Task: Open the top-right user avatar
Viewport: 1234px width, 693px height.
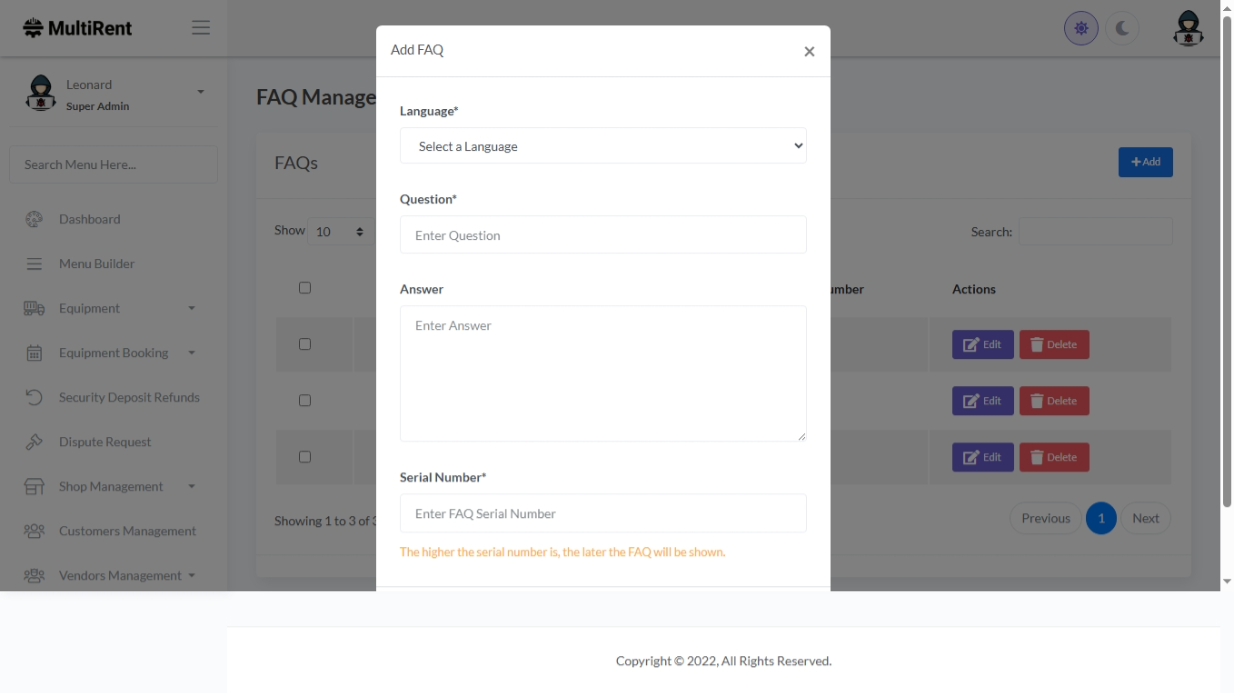Action: tap(1188, 29)
